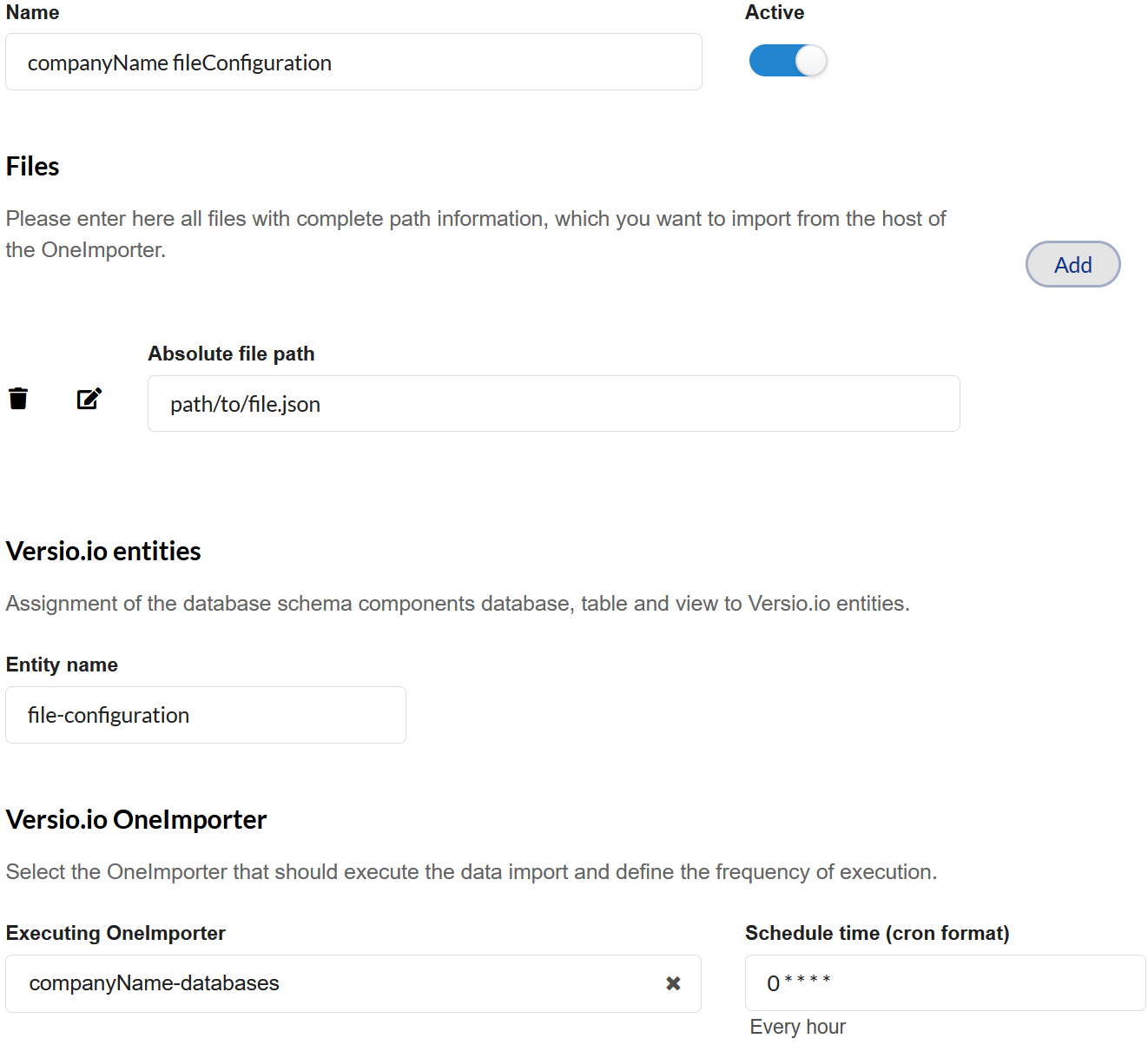Select the Executing OneImporter label

[115, 933]
